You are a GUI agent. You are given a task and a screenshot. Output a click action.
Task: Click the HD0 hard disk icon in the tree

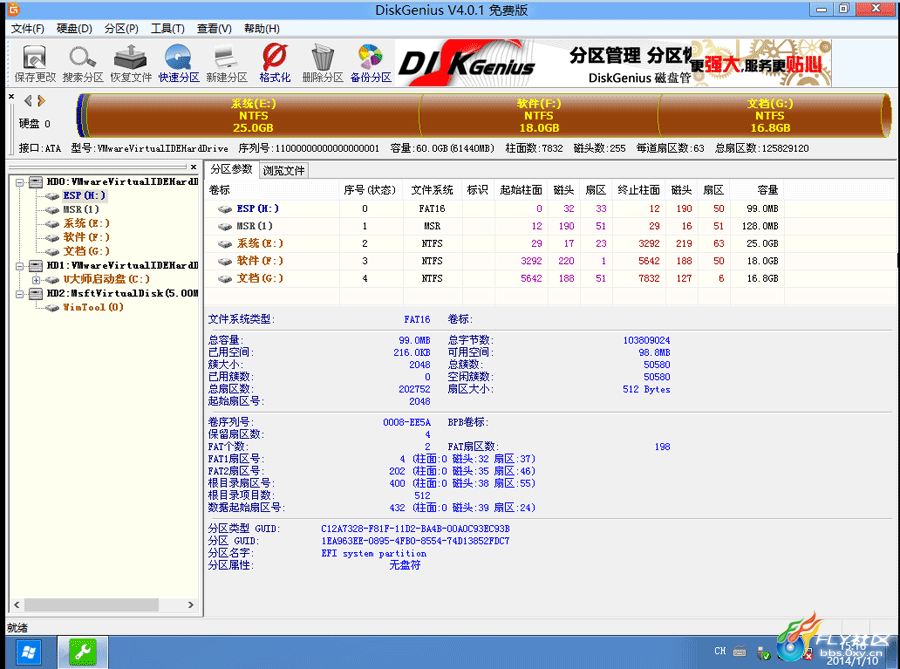(x=36, y=182)
